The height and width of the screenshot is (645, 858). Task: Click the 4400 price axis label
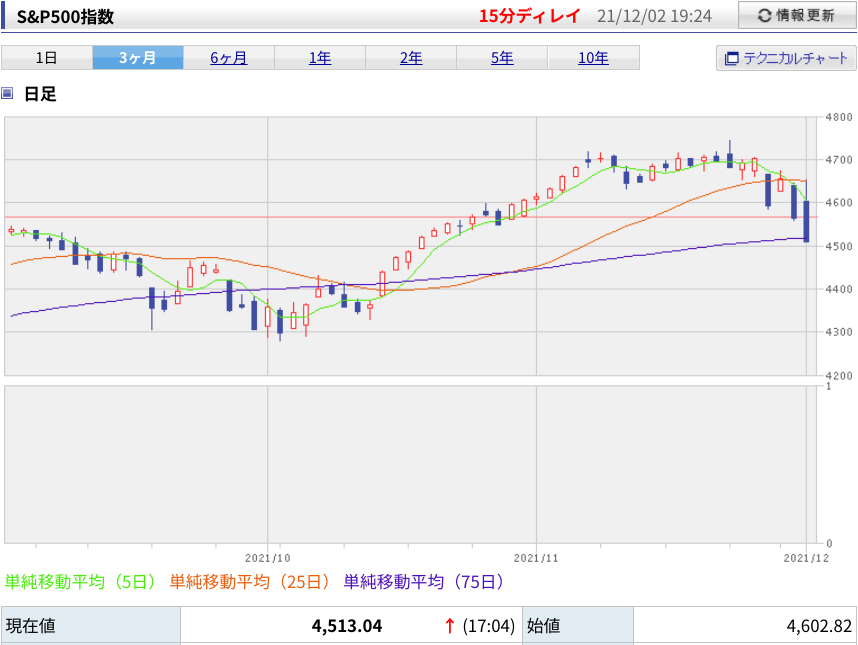click(x=839, y=289)
